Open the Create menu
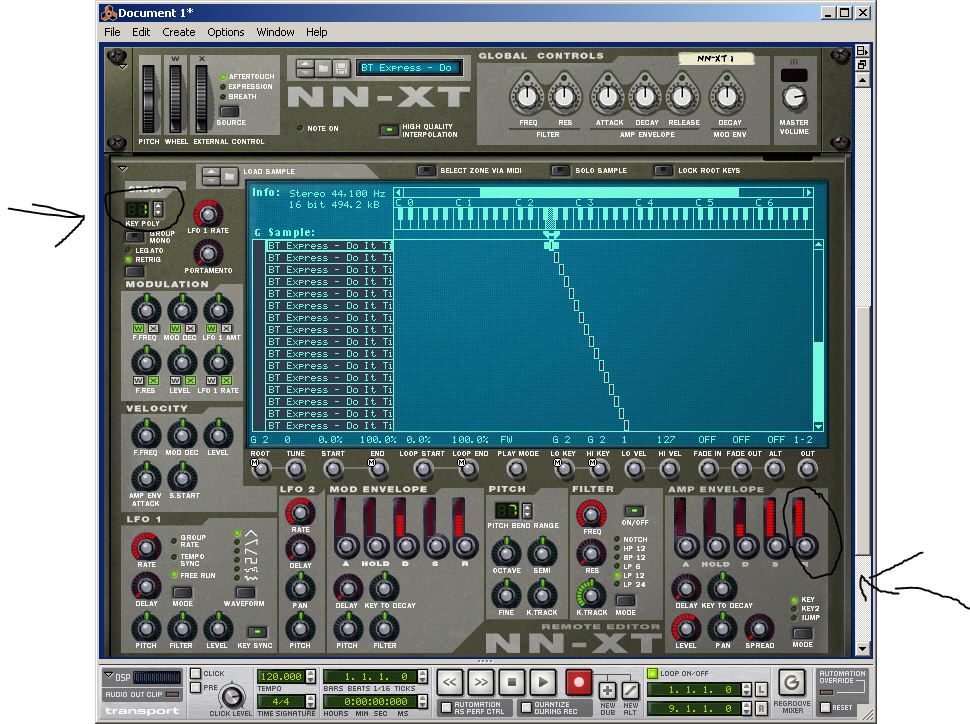Viewport: 970px width, 724px height. (178, 32)
